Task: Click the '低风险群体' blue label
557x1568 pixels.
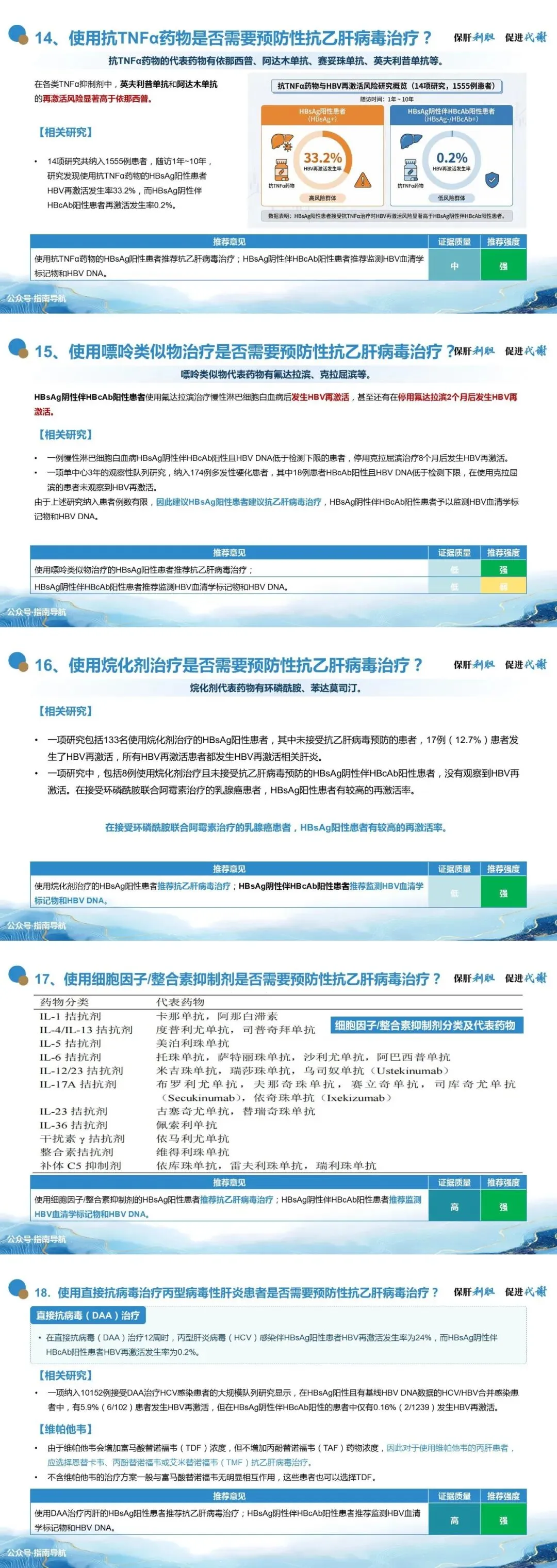Action: coord(451,198)
